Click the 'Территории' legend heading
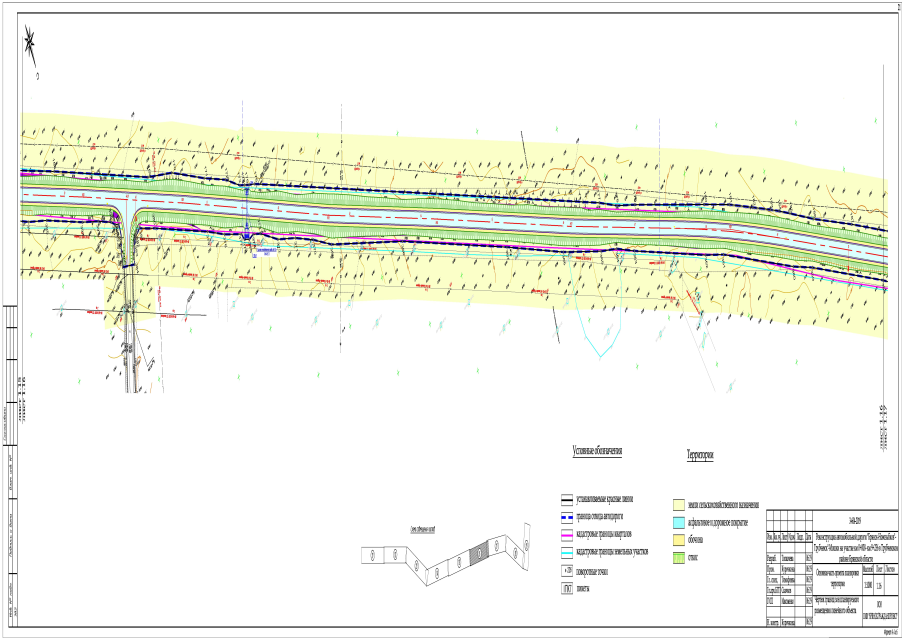This screenshot has height=640, width=905. coord(707,455)
